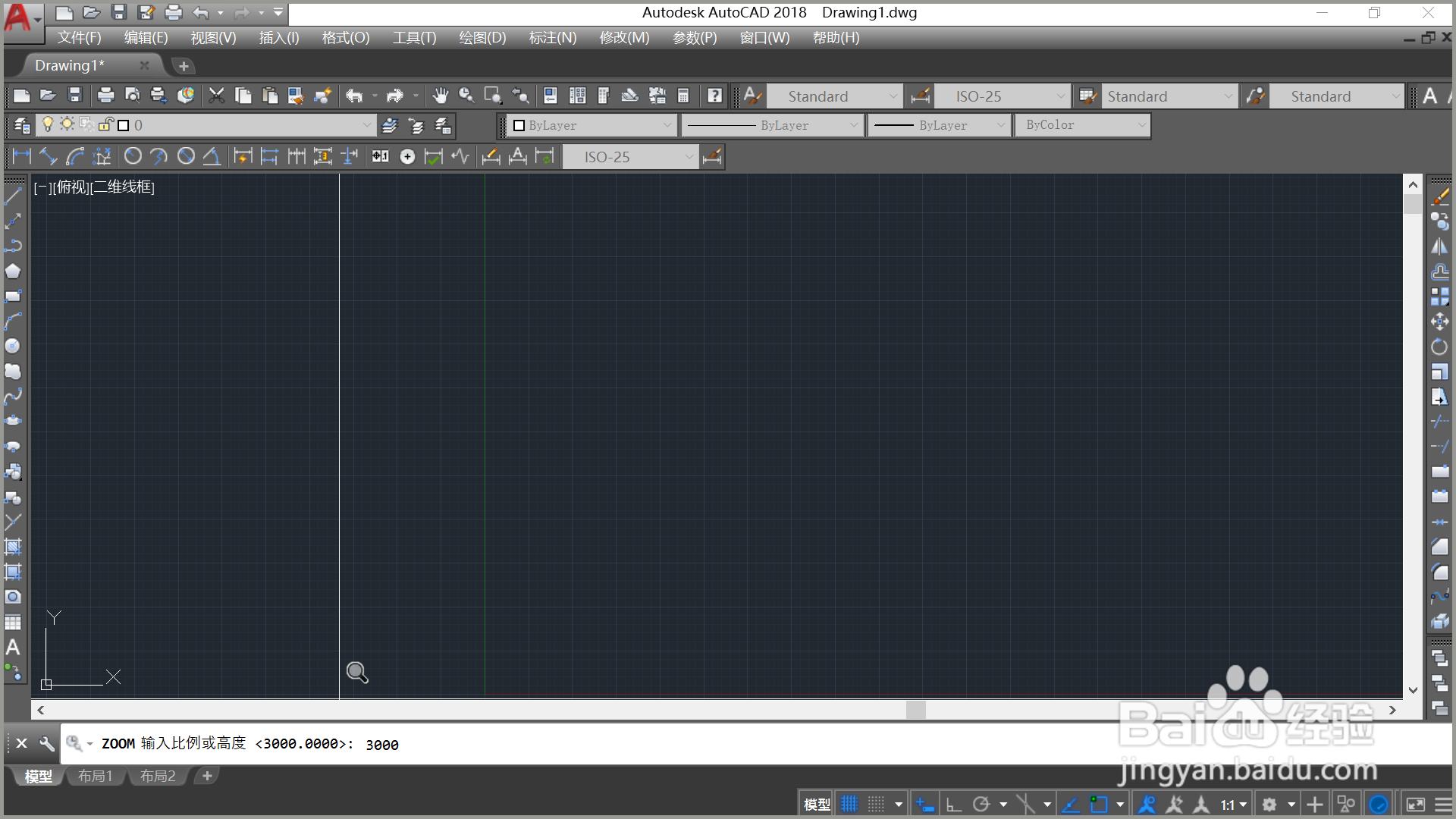Viewport: 1456px width, 819px height.
Task: Click the 模型 status bar button
Action: [817, 805]
